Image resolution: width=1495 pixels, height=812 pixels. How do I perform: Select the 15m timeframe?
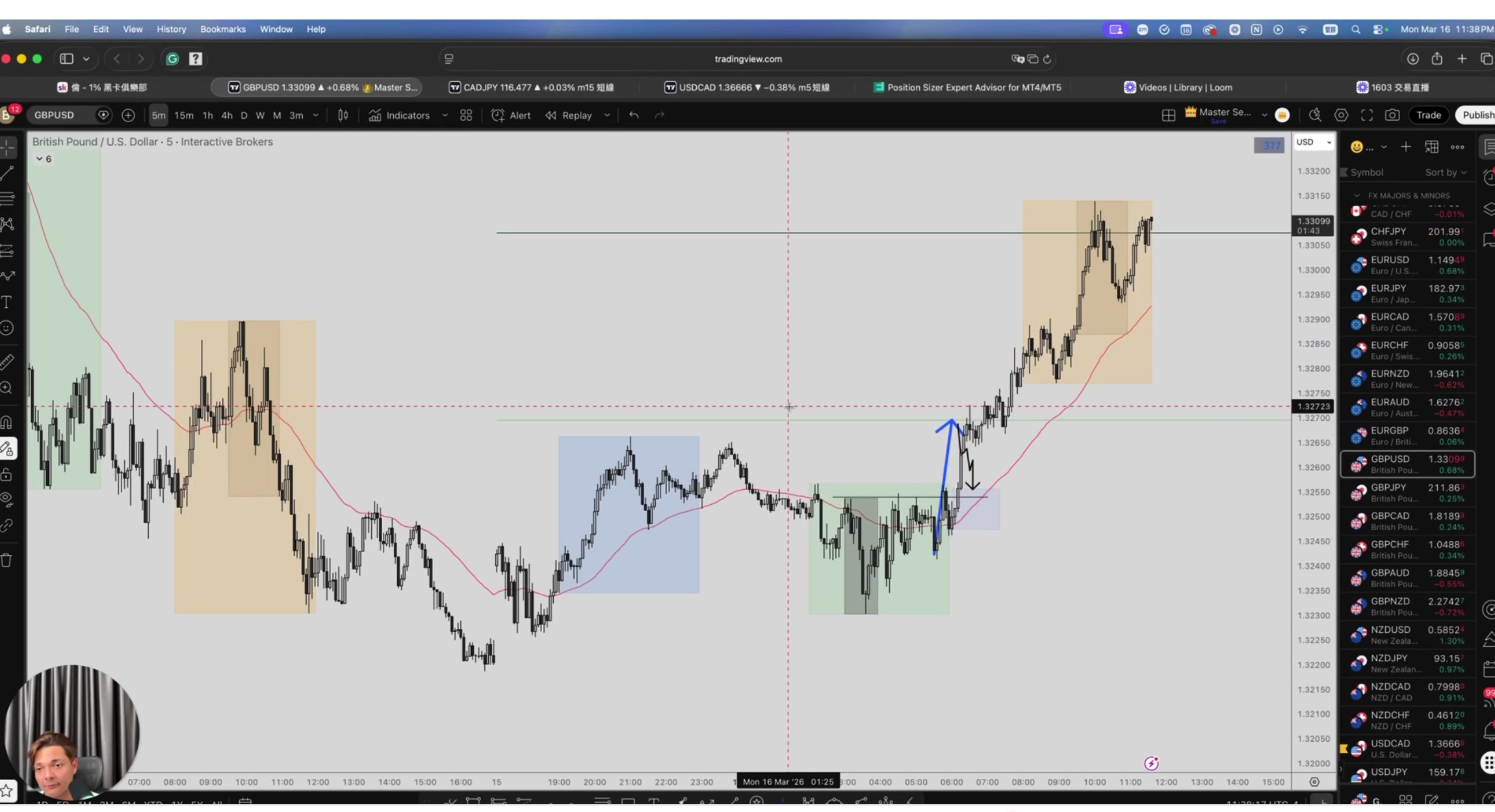point(183,115)
